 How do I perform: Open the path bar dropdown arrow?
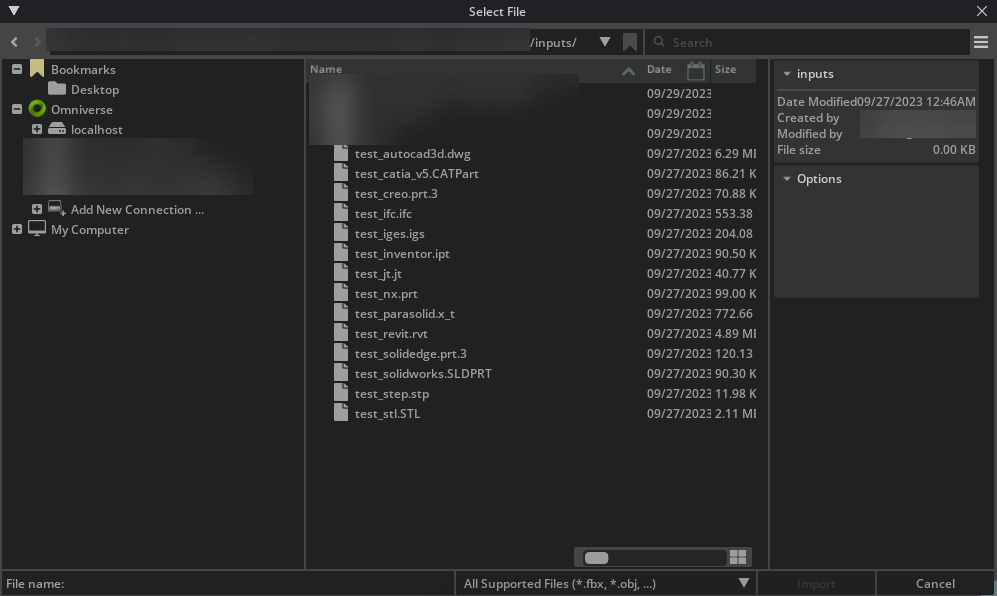(x=605, y=42)
